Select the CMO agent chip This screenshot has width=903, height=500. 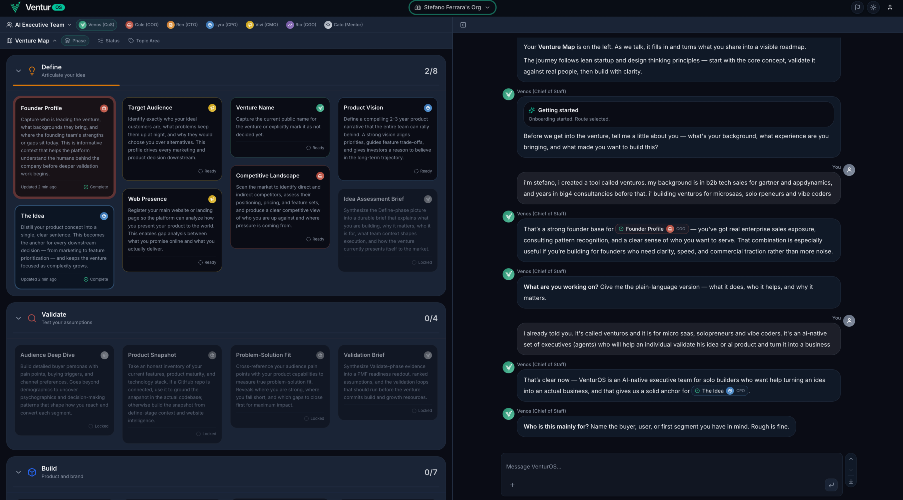pyautogui.click(x=262, y=25)
